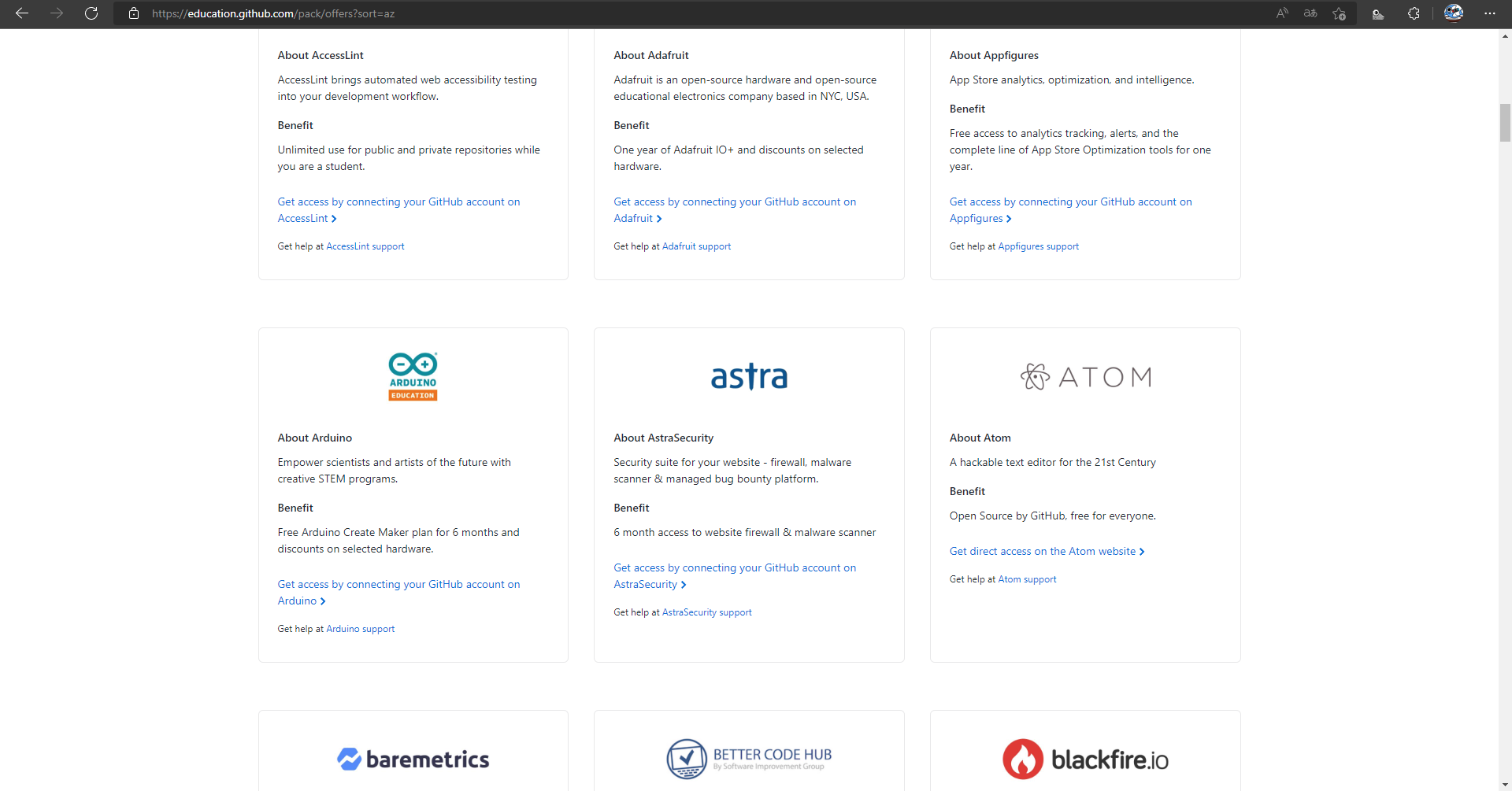Click the scrollbar up arrow
Screen dimensions: 1512x791
[x=1505, y=36]
